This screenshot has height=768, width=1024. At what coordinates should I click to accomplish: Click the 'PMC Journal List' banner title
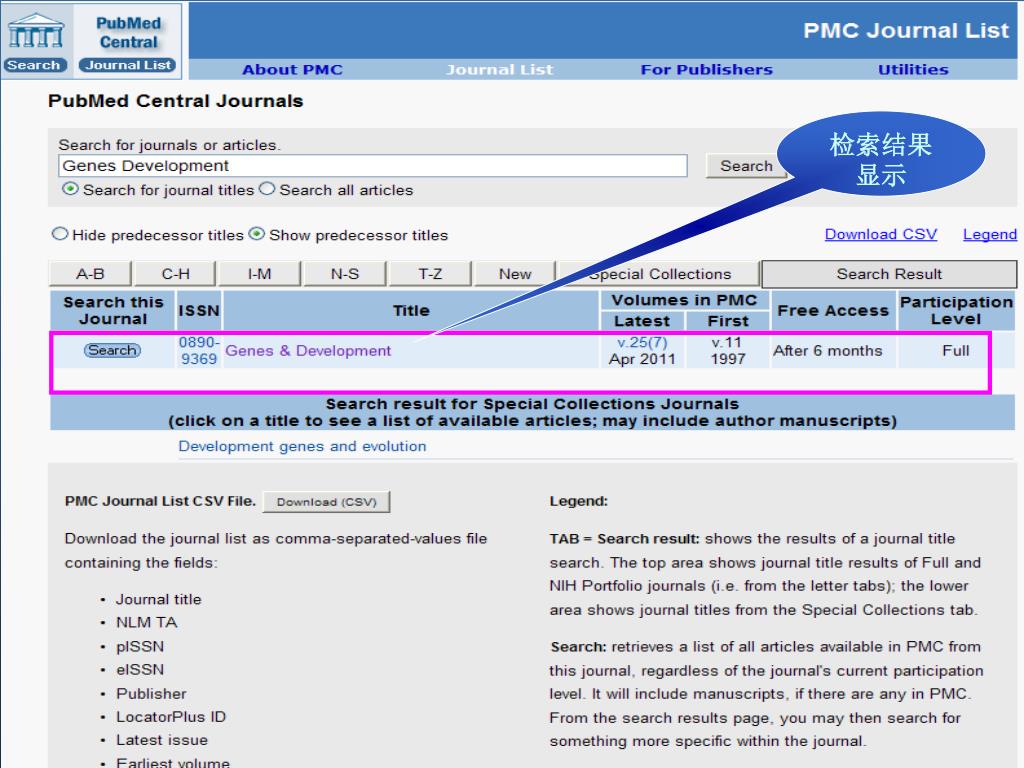tap(906, 31)
